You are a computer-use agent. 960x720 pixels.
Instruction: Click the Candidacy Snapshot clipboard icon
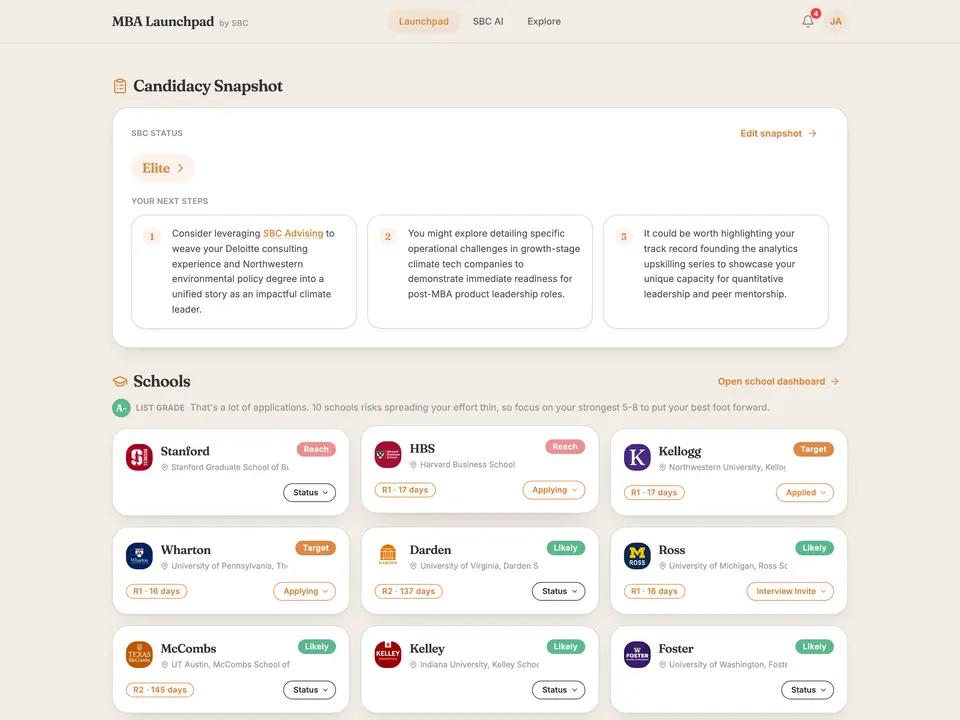click(120, 86)
